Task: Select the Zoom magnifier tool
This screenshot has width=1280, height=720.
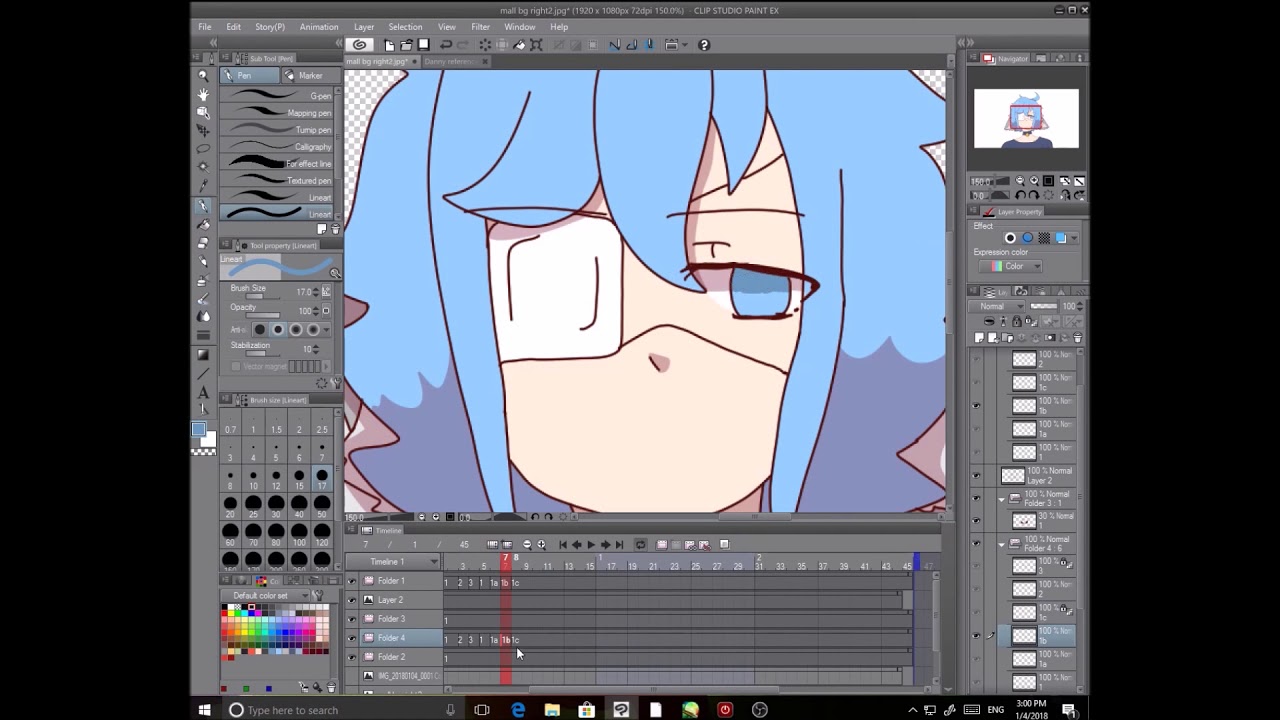Action: pos(203,76)
